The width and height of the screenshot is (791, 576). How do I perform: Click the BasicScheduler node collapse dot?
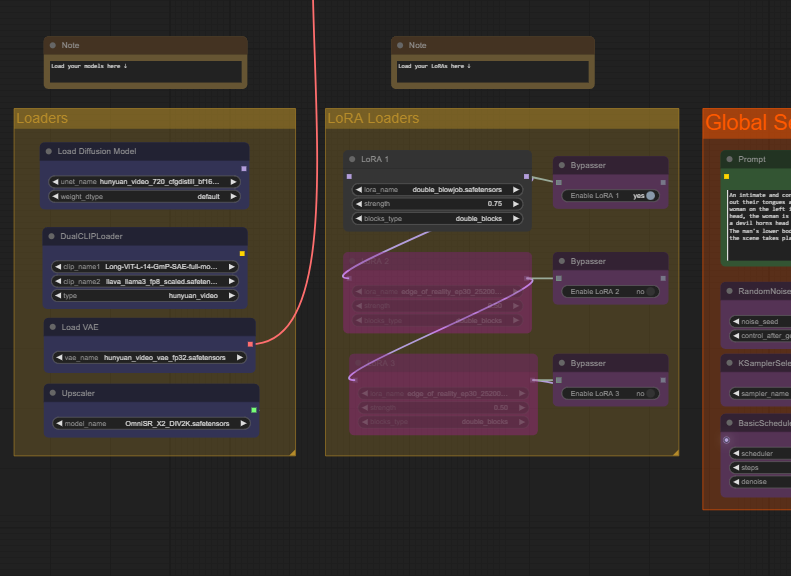729,423
